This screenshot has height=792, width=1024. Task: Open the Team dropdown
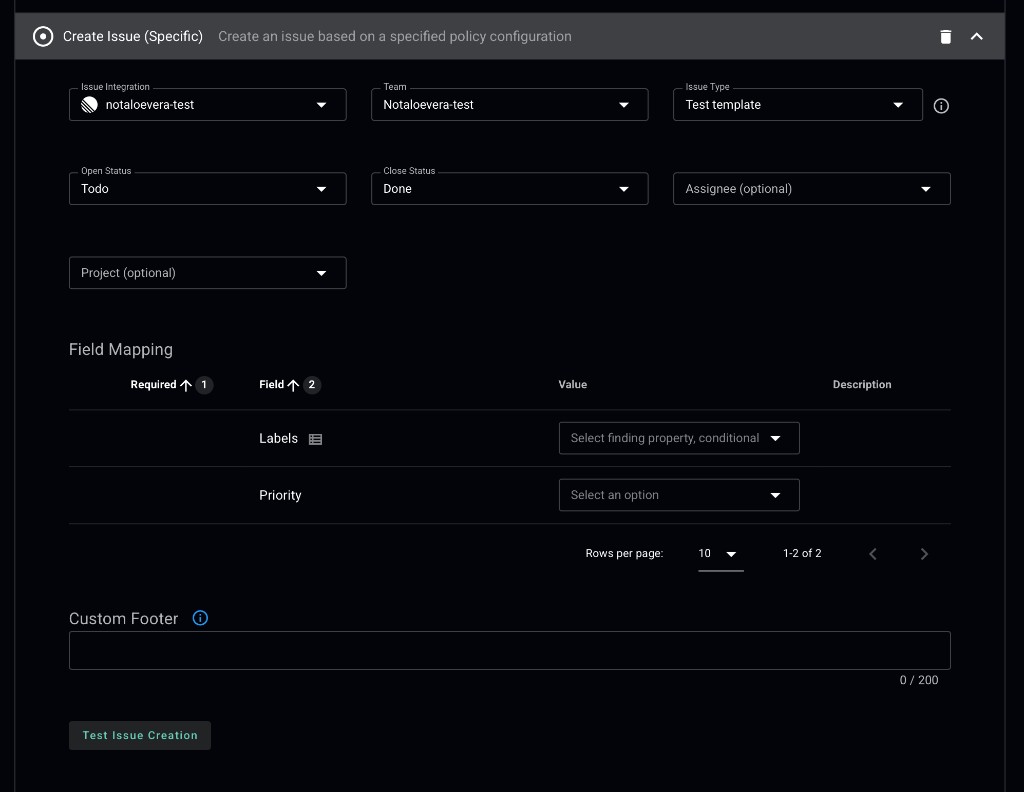click(x=509, y=104)
